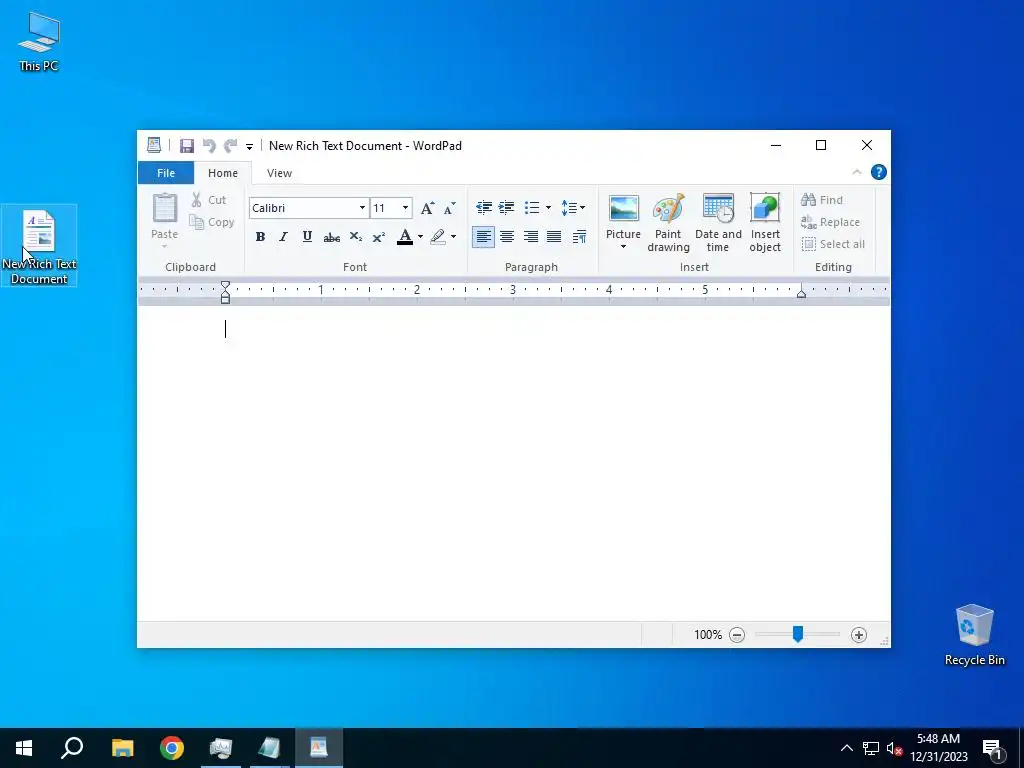Toggle Subscript formatting
Screen dimensions: 1024x768
tap(355, 236)
